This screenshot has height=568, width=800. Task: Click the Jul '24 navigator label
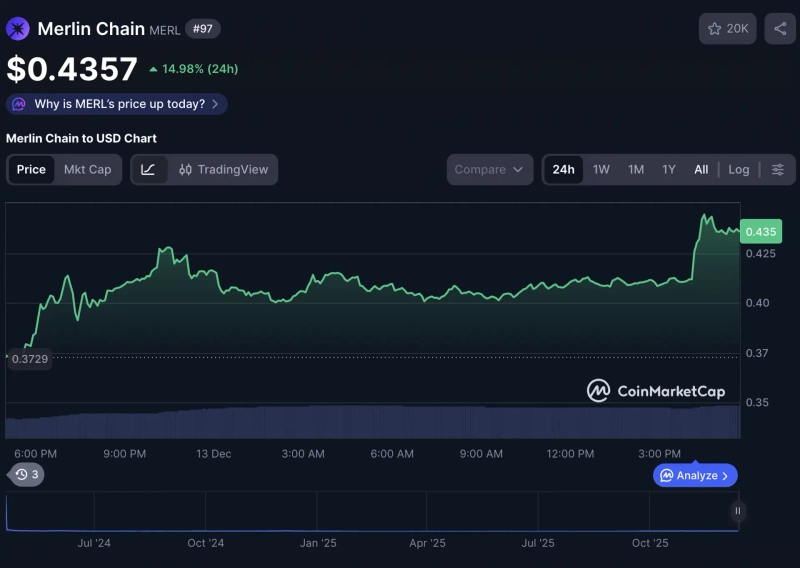(x=94, y=543)
